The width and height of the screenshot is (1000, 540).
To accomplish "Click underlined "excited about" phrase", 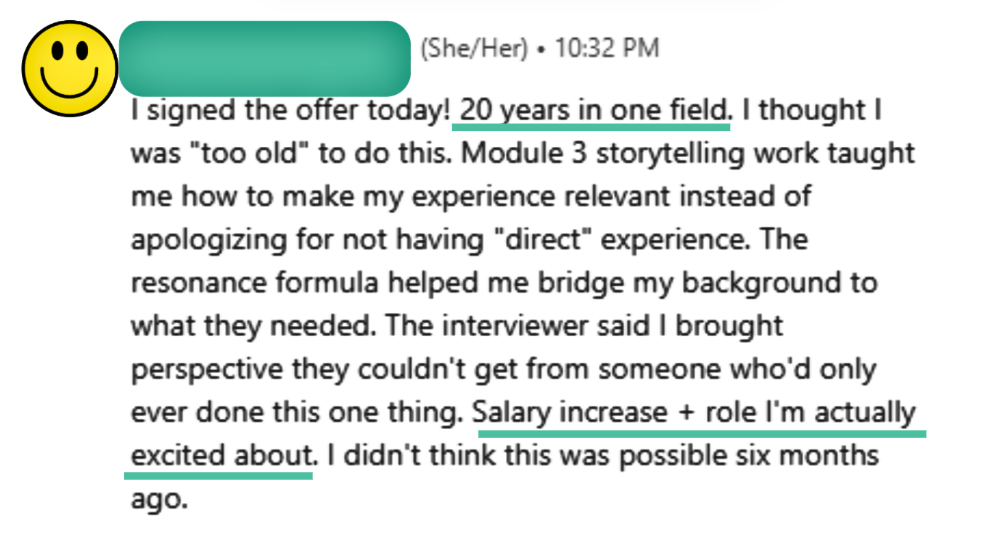I will [218, 456].
